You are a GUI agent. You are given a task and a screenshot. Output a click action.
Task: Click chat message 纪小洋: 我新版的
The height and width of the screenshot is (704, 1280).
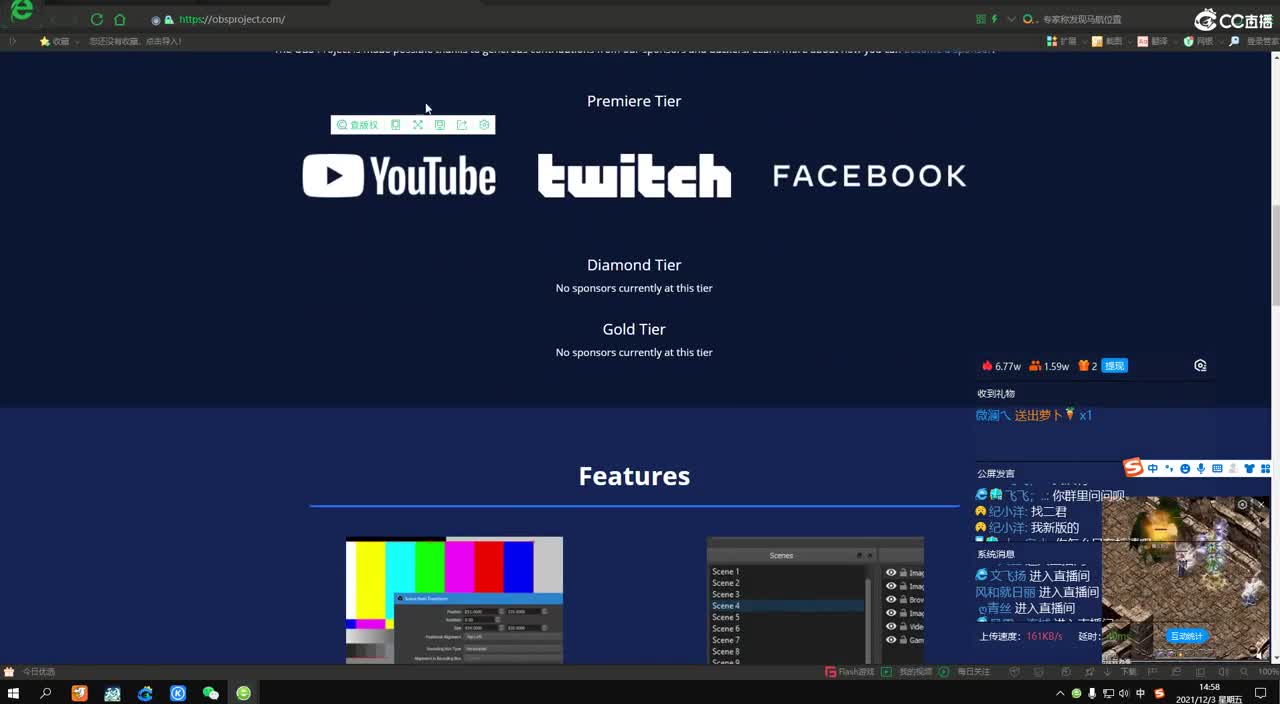[1027, 528]
